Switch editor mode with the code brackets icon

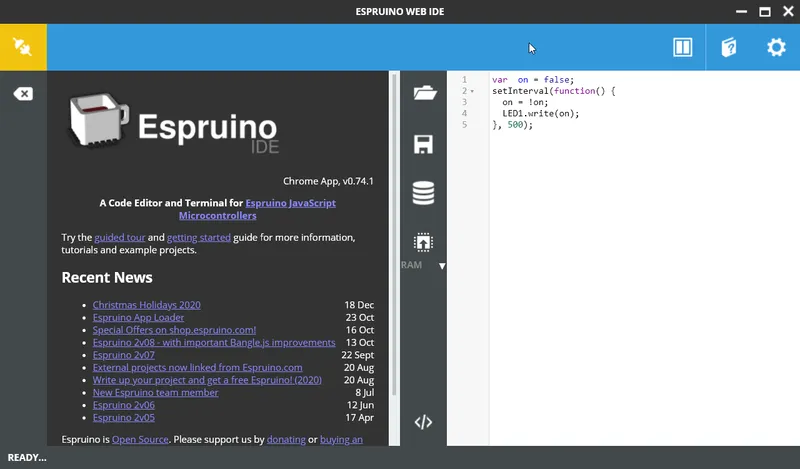coord(423,422)
